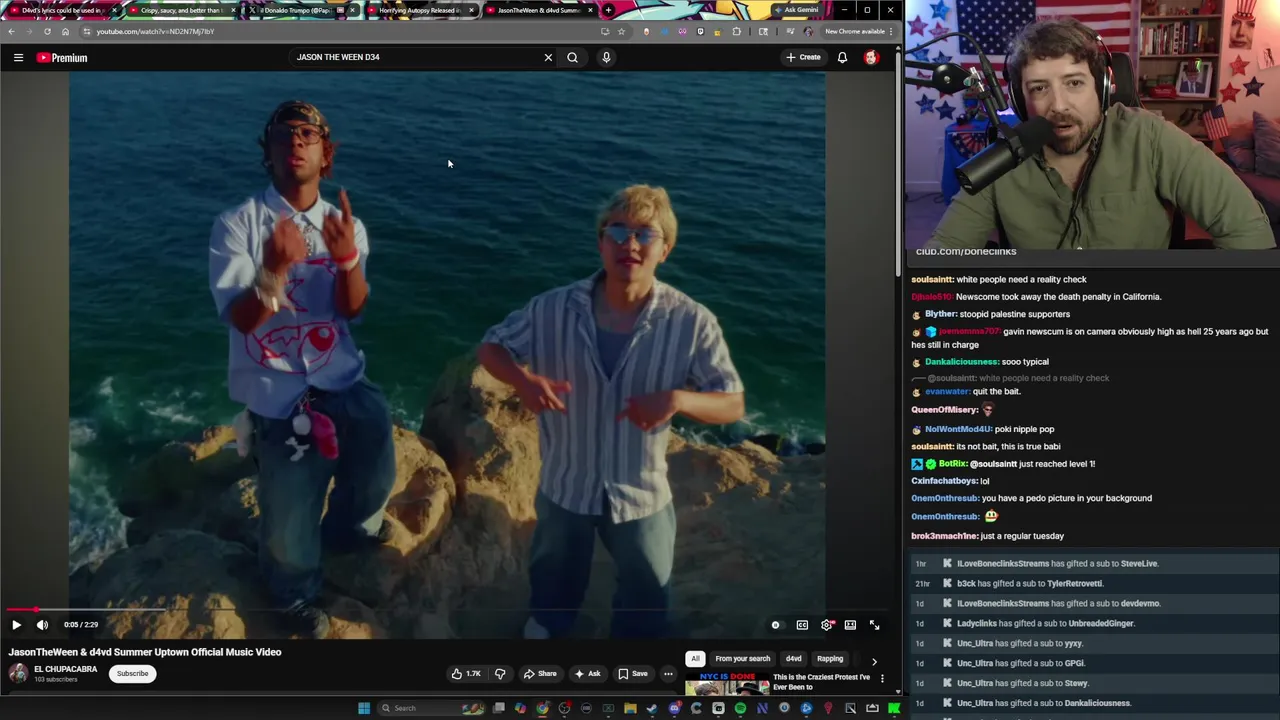Click the video progress bar
1280x720 pixels.
446,609
